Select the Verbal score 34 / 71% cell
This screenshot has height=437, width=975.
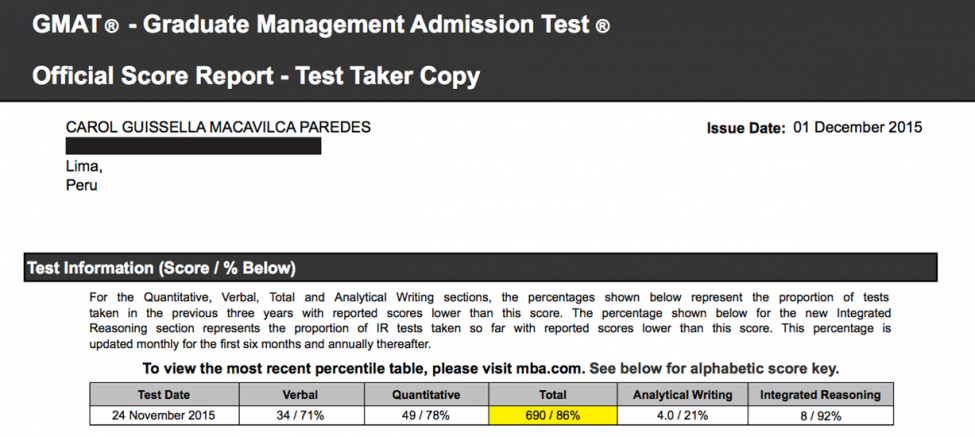tap(300, 414)
